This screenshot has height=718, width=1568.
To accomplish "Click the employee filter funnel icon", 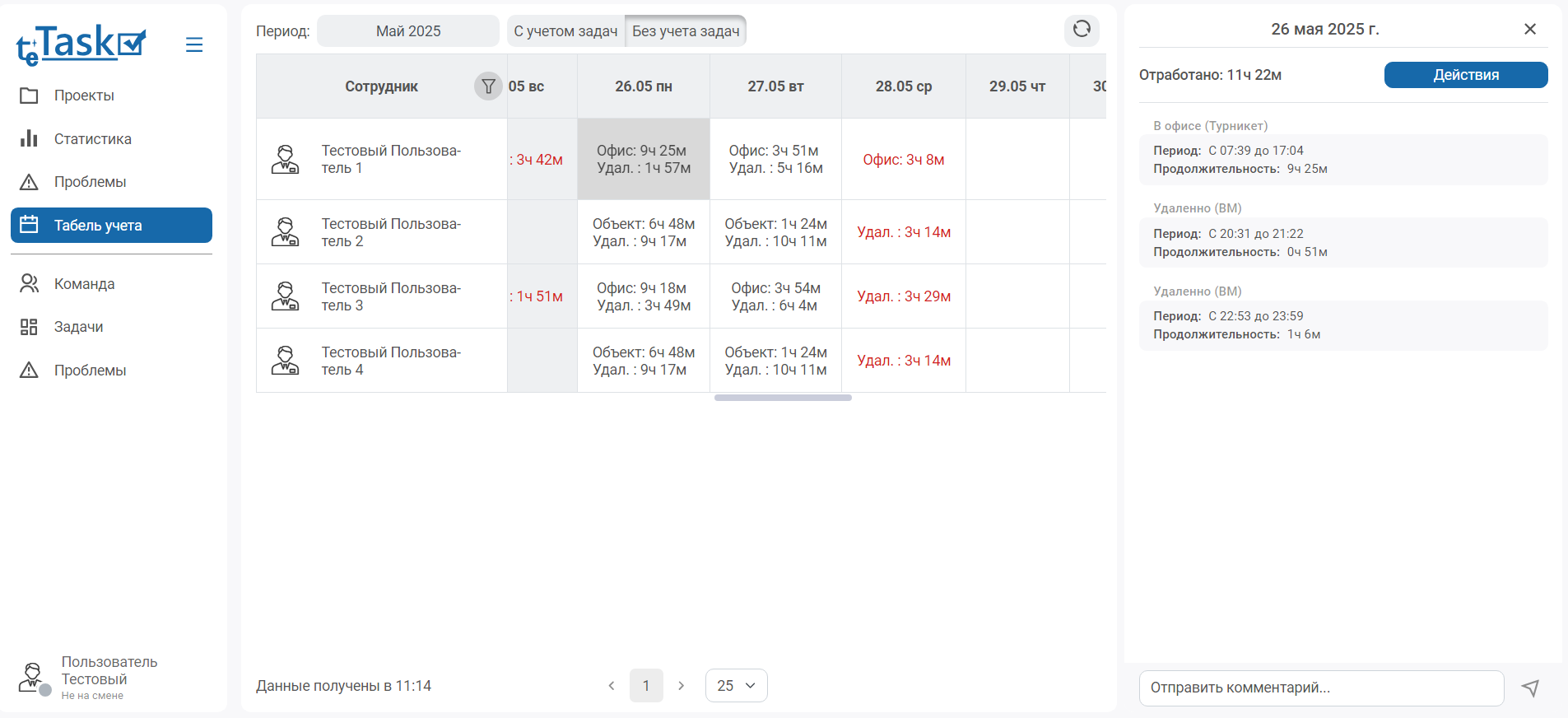I will [488, 86].
